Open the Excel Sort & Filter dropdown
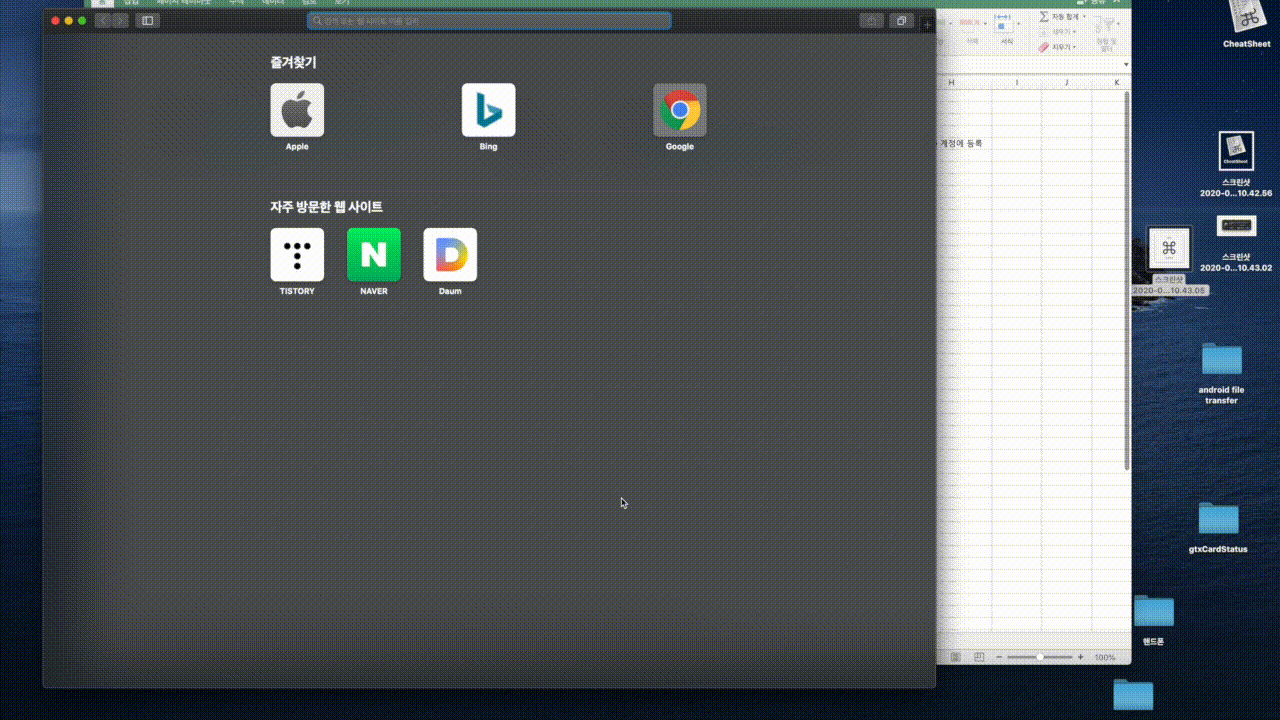Image resolution: width=1280 pixels, height=720 pixels. click(1118, 24)
